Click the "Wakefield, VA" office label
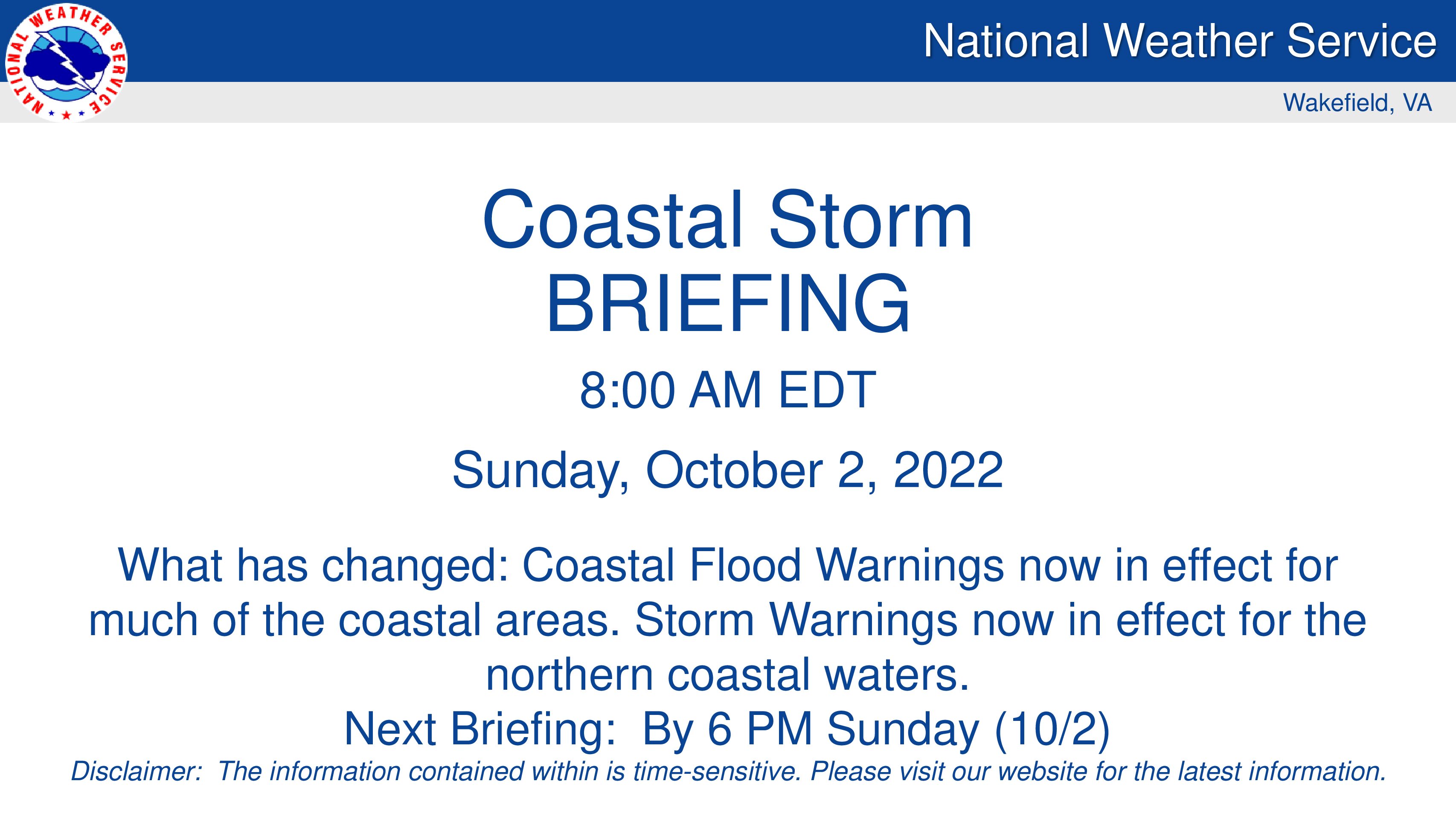1456x819 pixels. pyautogui.click(x=1357, y=102)
